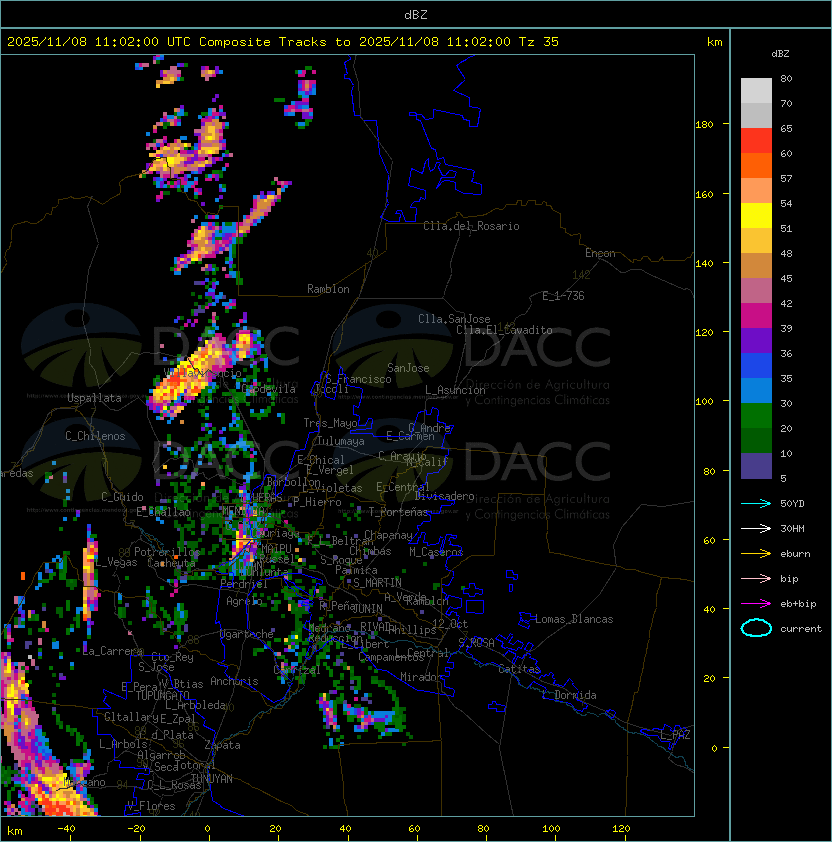Click the TUPUNGATO map label
Viewport: 832px width, 842px height.
[163, 695]
